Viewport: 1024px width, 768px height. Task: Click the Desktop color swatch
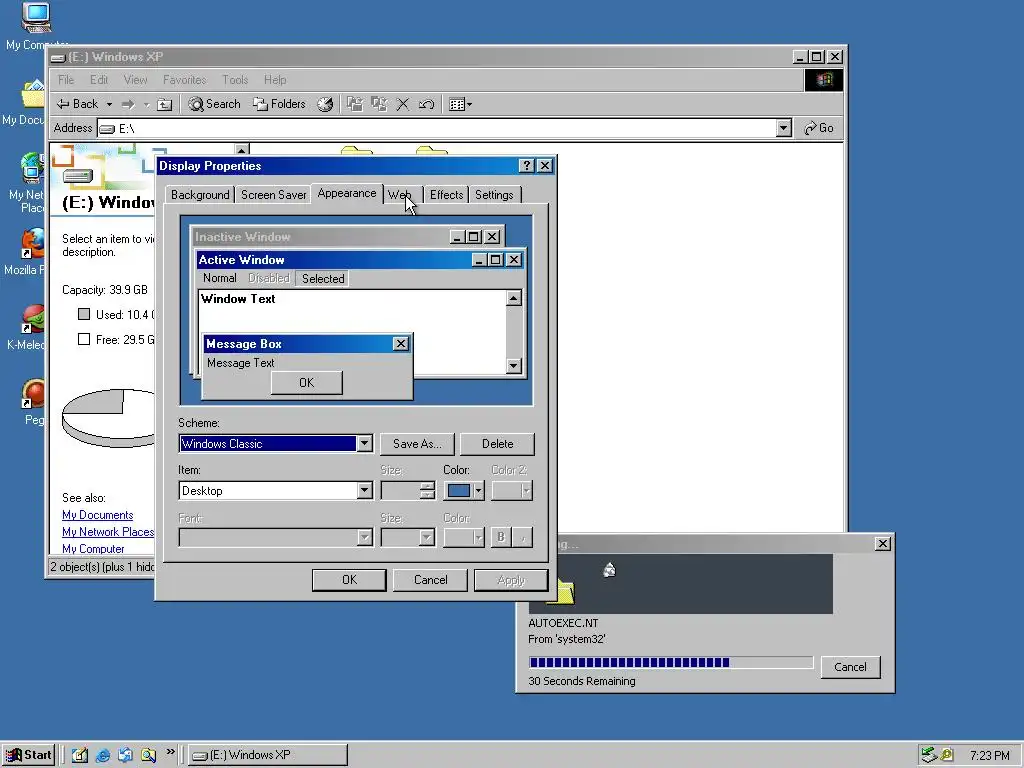click(458, 490)
